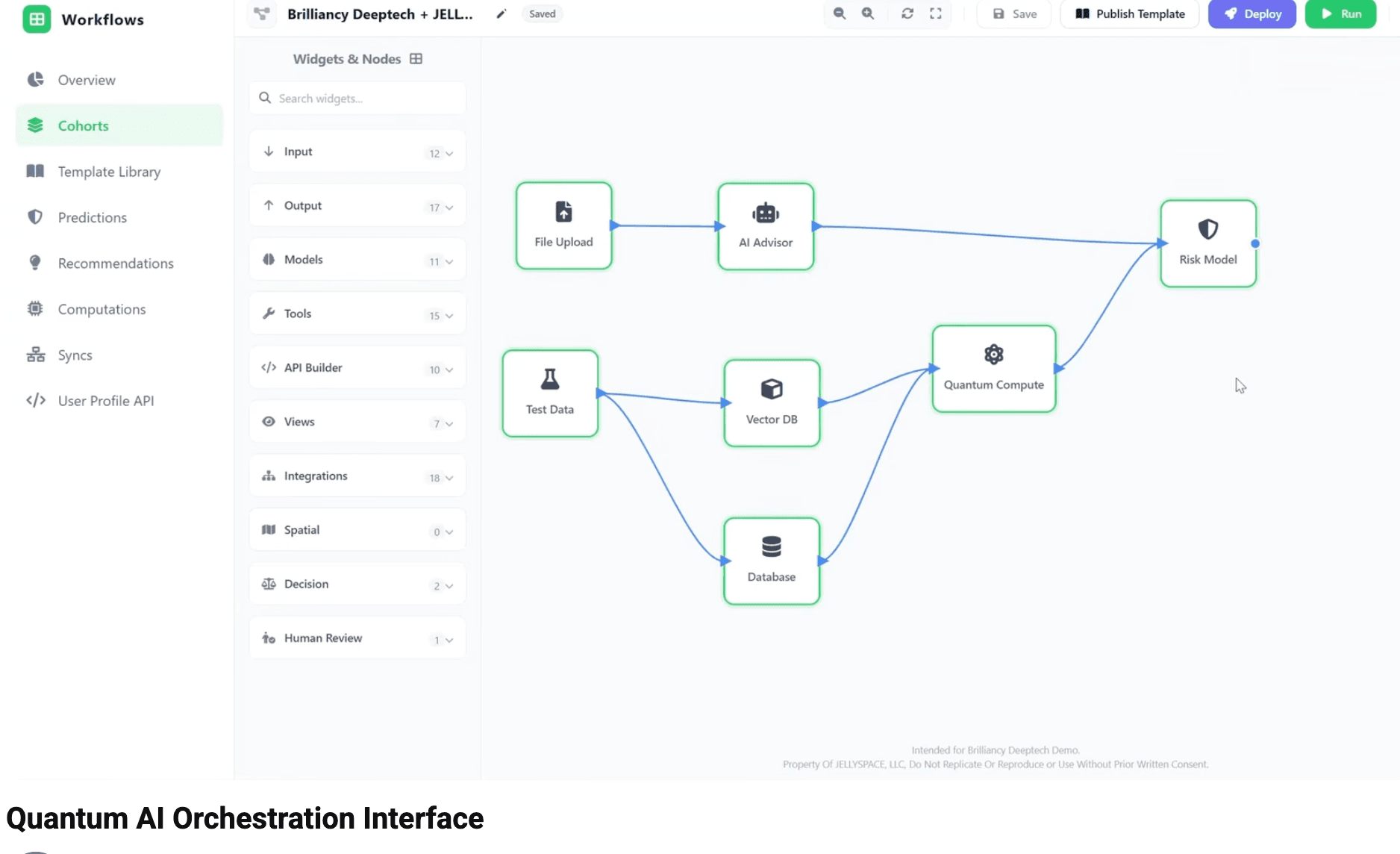This screenshot has height=854, width=1400.
Task: Click the Saved status badge
Action: 543,13
